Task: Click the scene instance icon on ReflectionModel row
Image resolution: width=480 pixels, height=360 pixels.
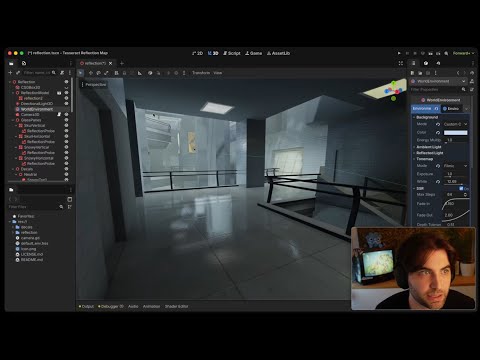Action: (x=59, y=93)
